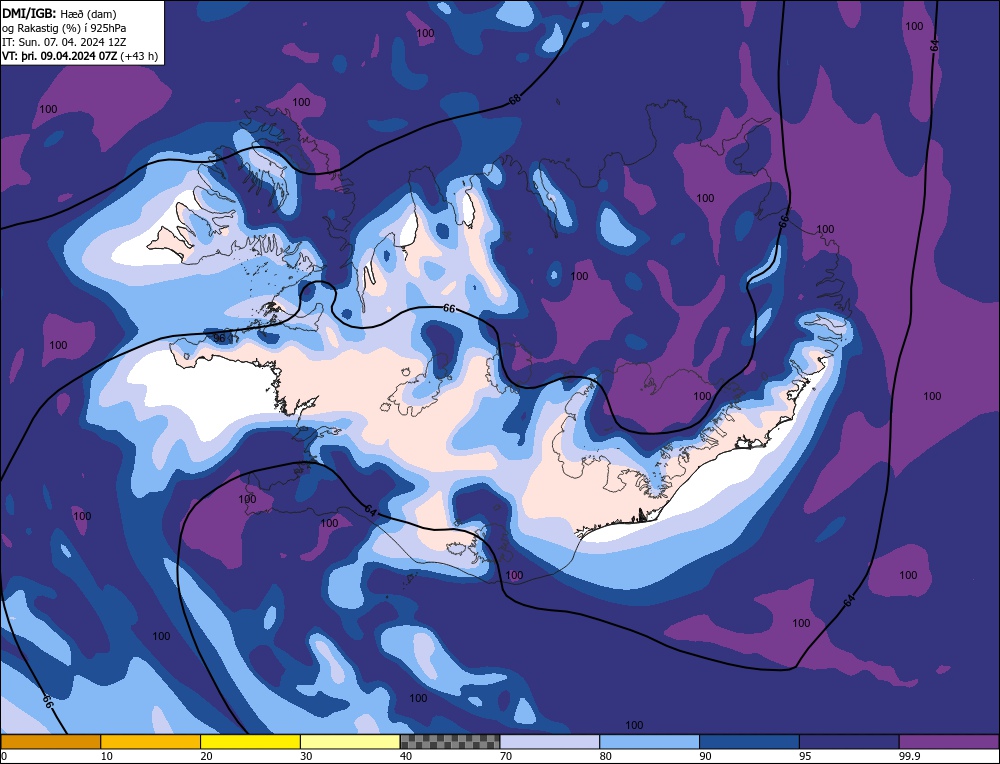Click the '80' legend scale label
Viewport: 1000px width, 764px height.
[606, 756]
